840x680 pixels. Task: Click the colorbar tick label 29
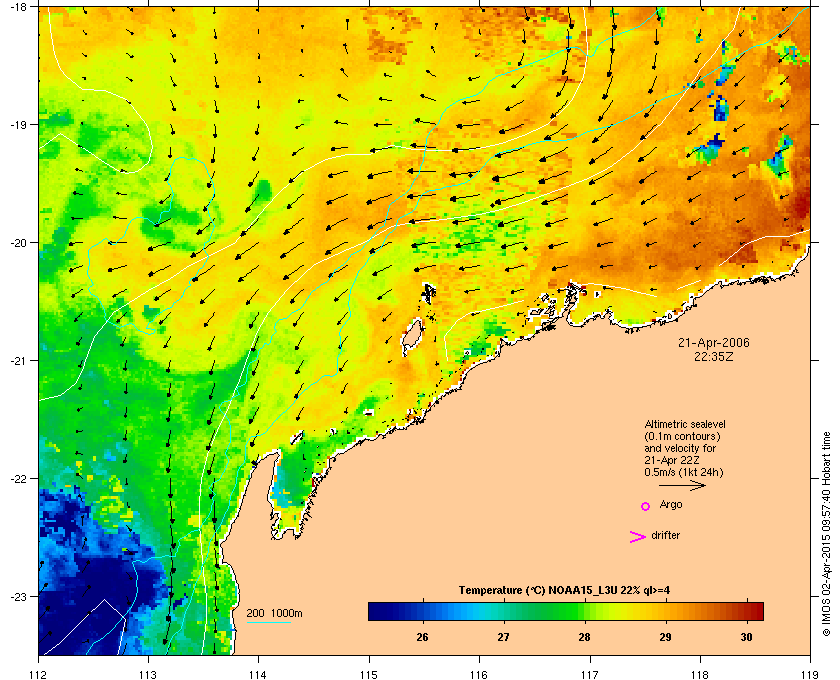tap(665, 637)
